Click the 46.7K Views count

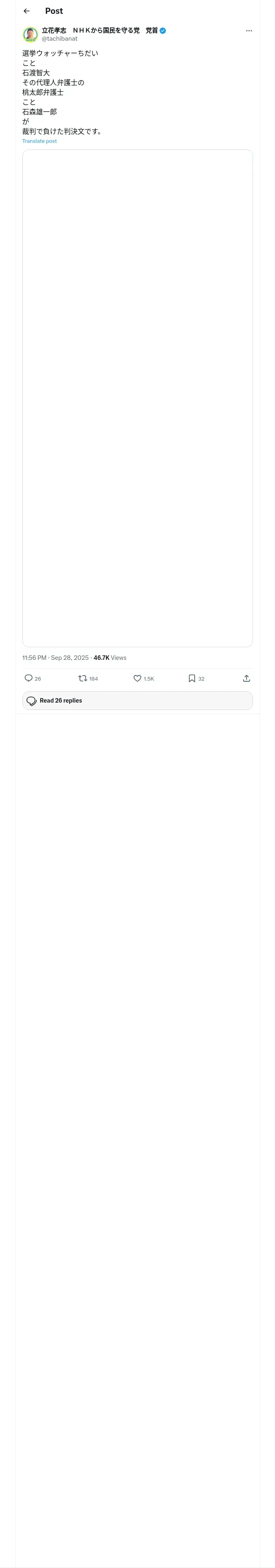[110, 657]
